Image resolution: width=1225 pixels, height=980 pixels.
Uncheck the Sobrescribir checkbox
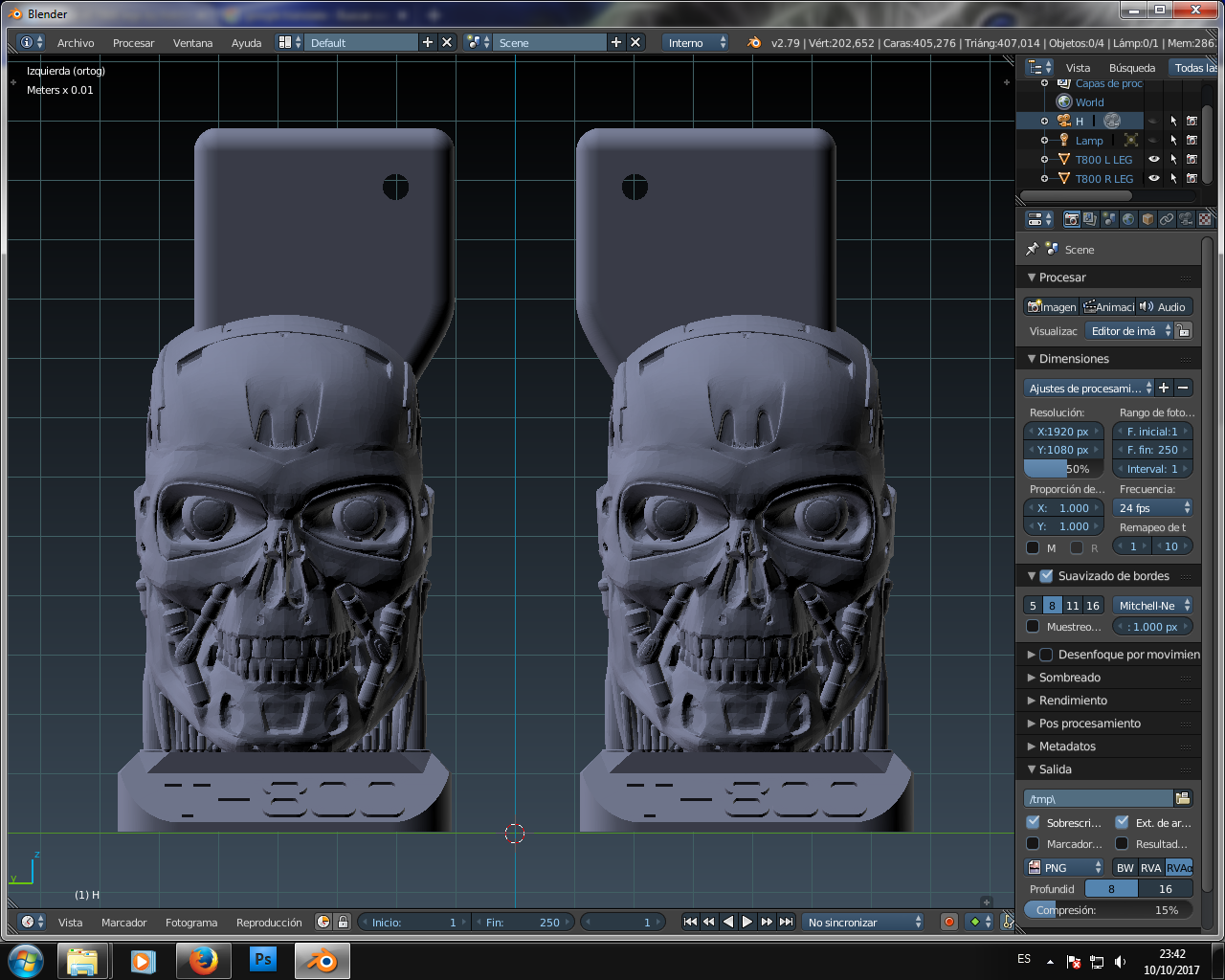[x=1033, y=822]
